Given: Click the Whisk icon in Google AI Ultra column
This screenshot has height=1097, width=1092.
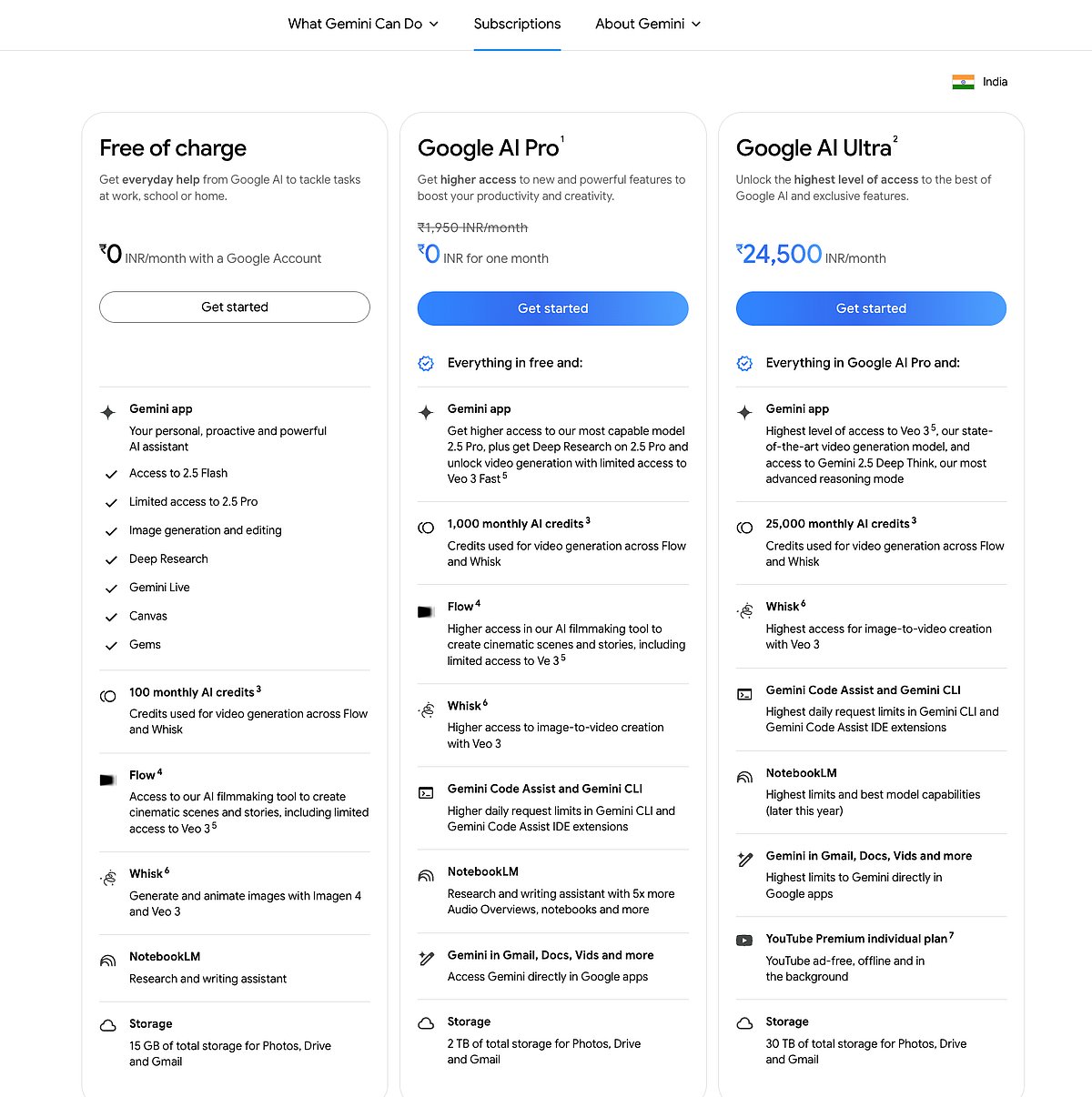Looking at the screenshot, I should coord(744,610).
